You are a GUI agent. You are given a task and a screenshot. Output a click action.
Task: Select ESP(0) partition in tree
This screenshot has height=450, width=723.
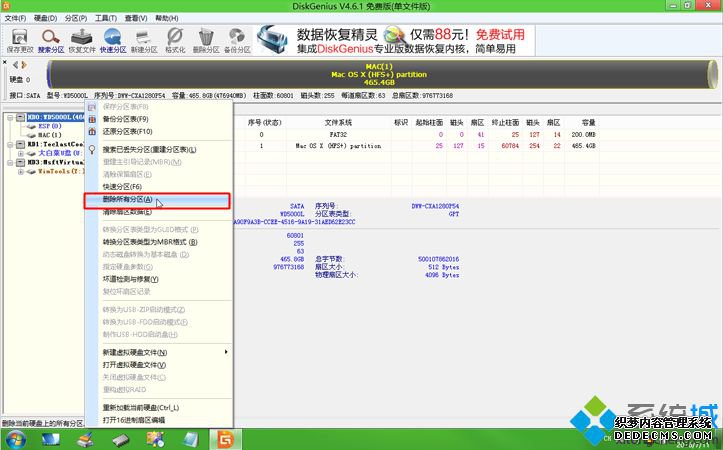50,126
